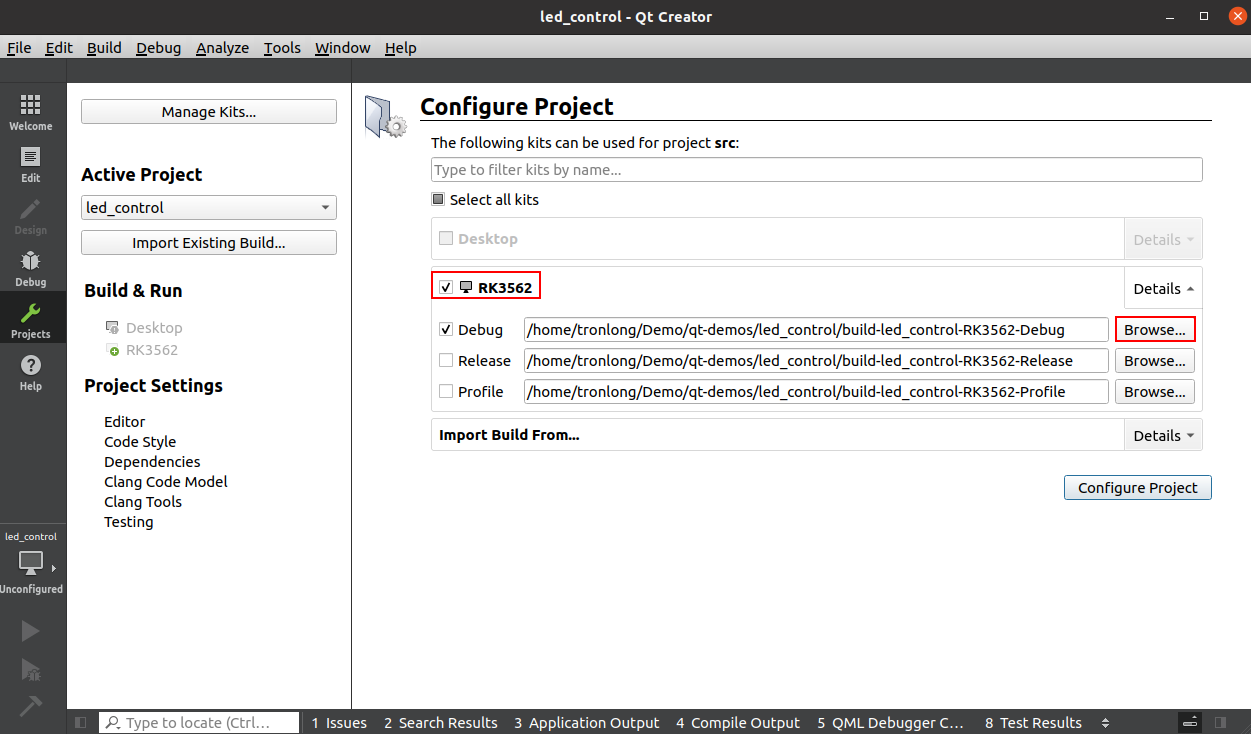Open the Issues output pane

click(339, 722)
